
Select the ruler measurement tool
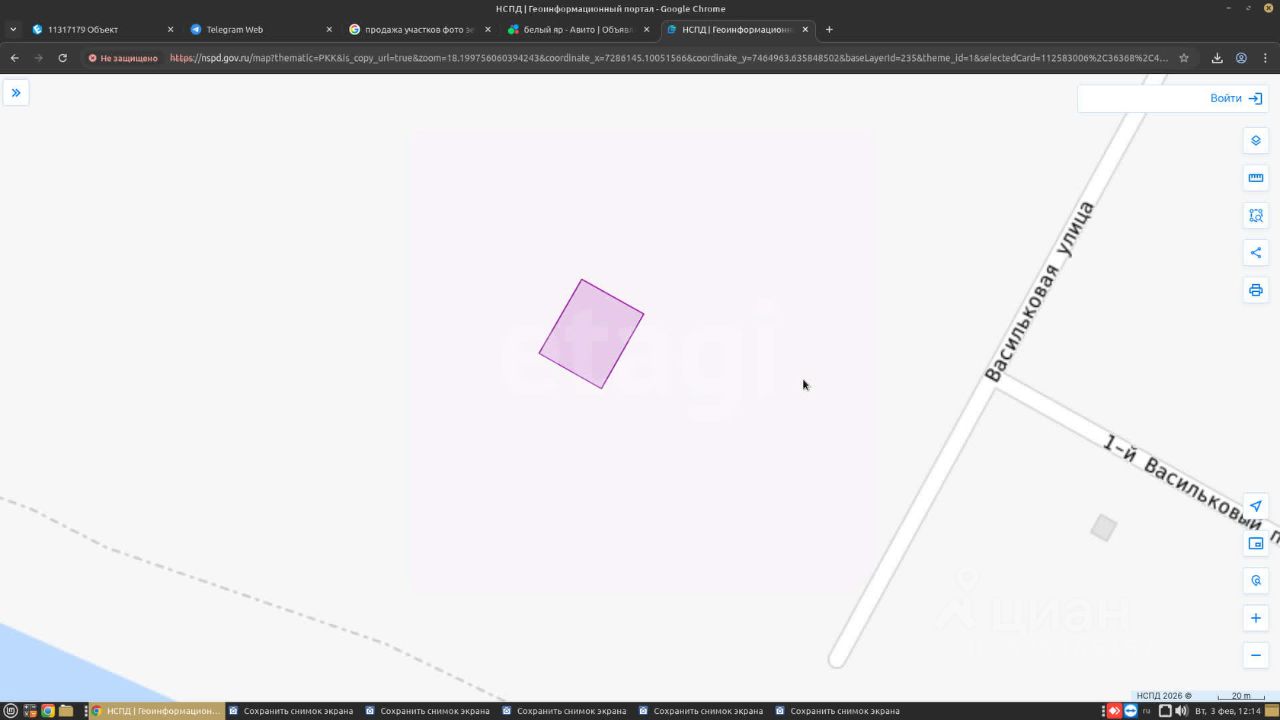pos(1256,178)
